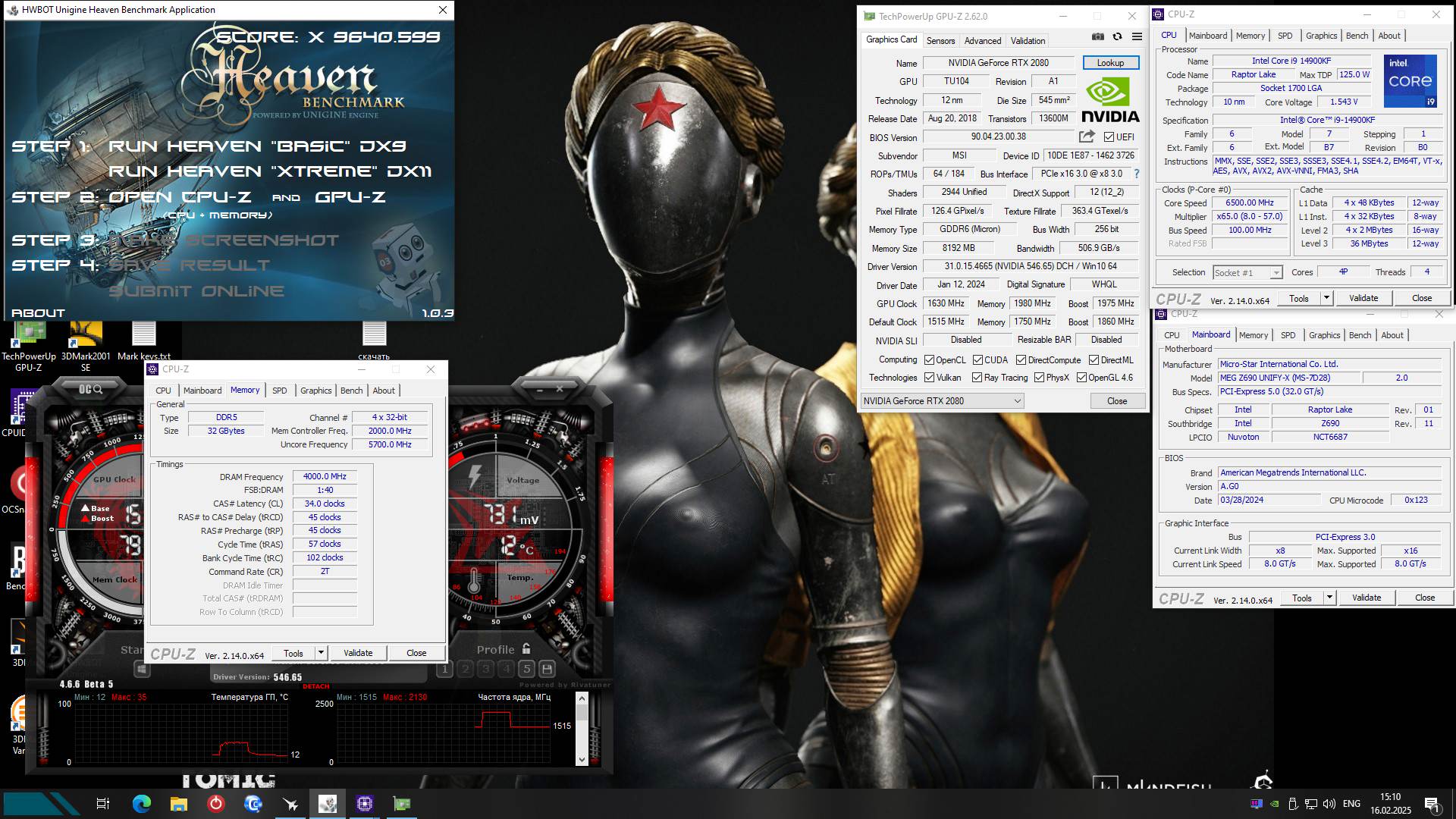The height and width of the screenshot is (819, 1456).
Task: Expand Tools arrow in Mainboard CPU-Z window
Action: (x=1329, y=598)
